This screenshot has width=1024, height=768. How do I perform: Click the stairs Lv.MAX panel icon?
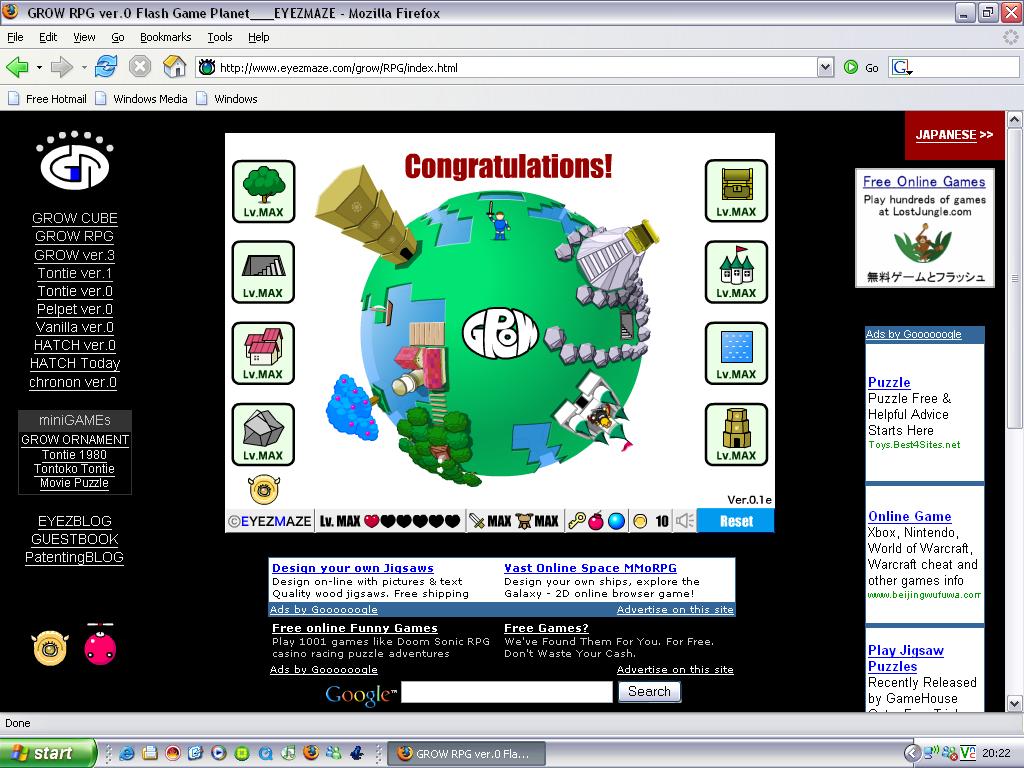point(263,272)
